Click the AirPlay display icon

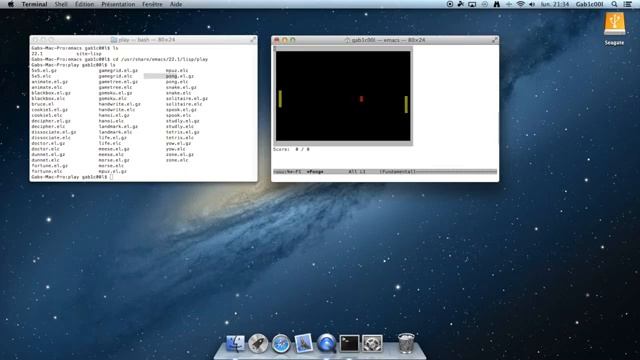(472, 4)
